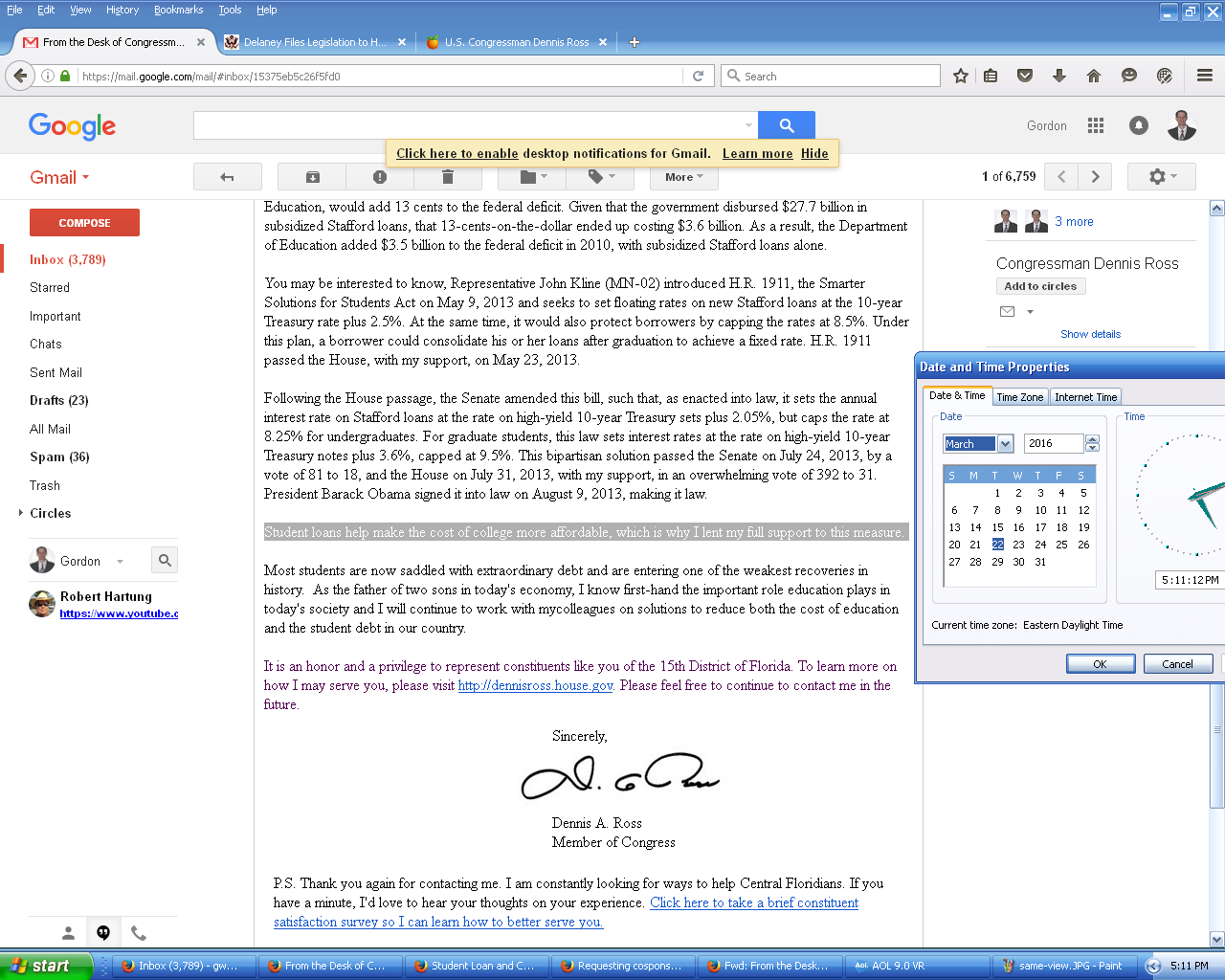Click Add to circles button
This screenshot has height=980, width=1225.
pos(1040,286)
